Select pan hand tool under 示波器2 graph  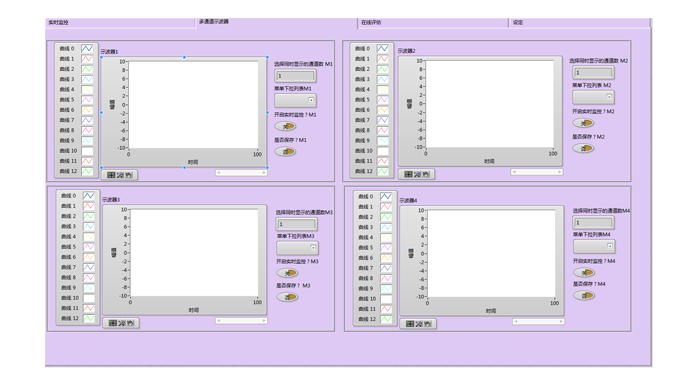(426, 174)
